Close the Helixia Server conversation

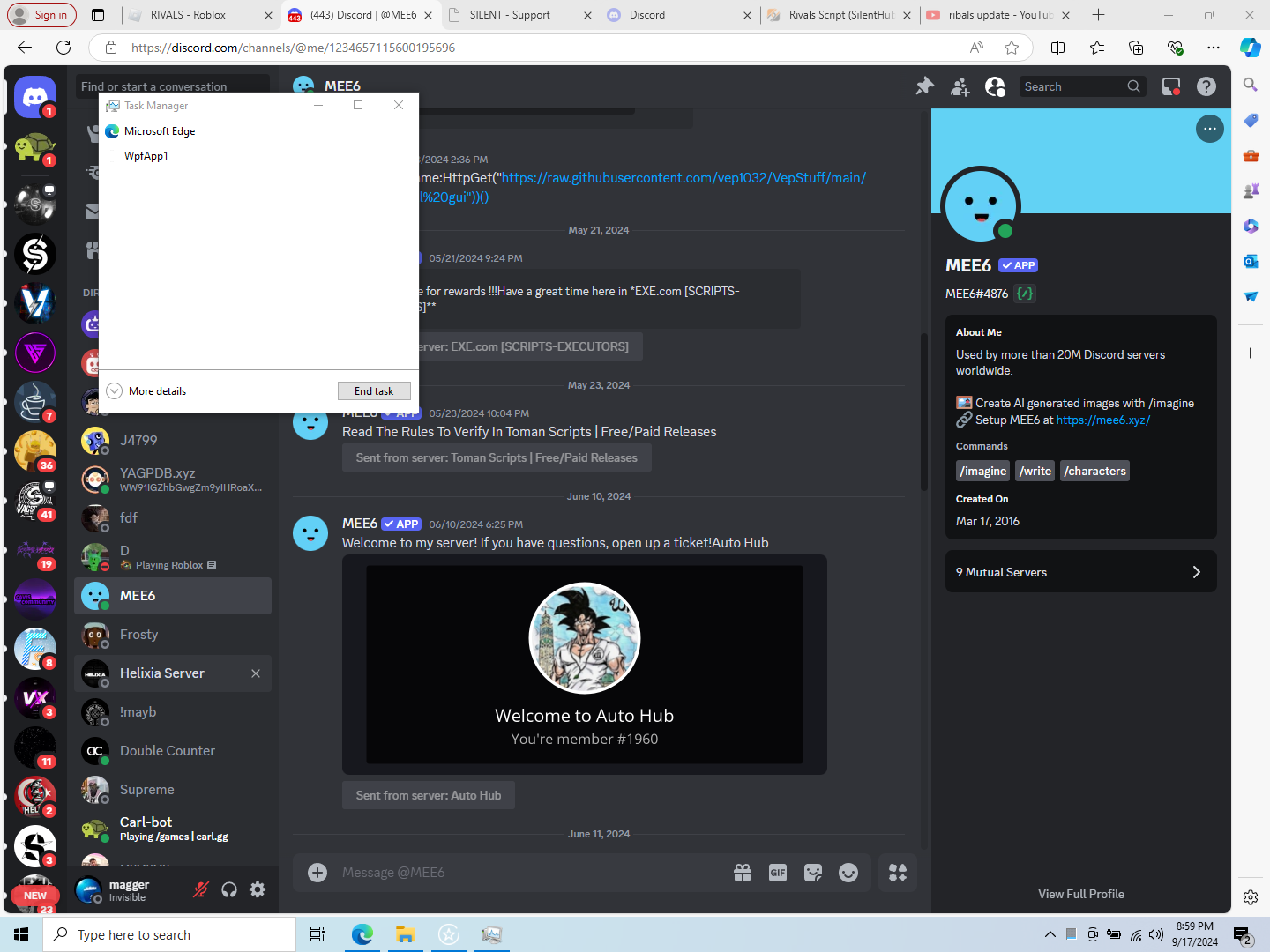coord(256,673)
